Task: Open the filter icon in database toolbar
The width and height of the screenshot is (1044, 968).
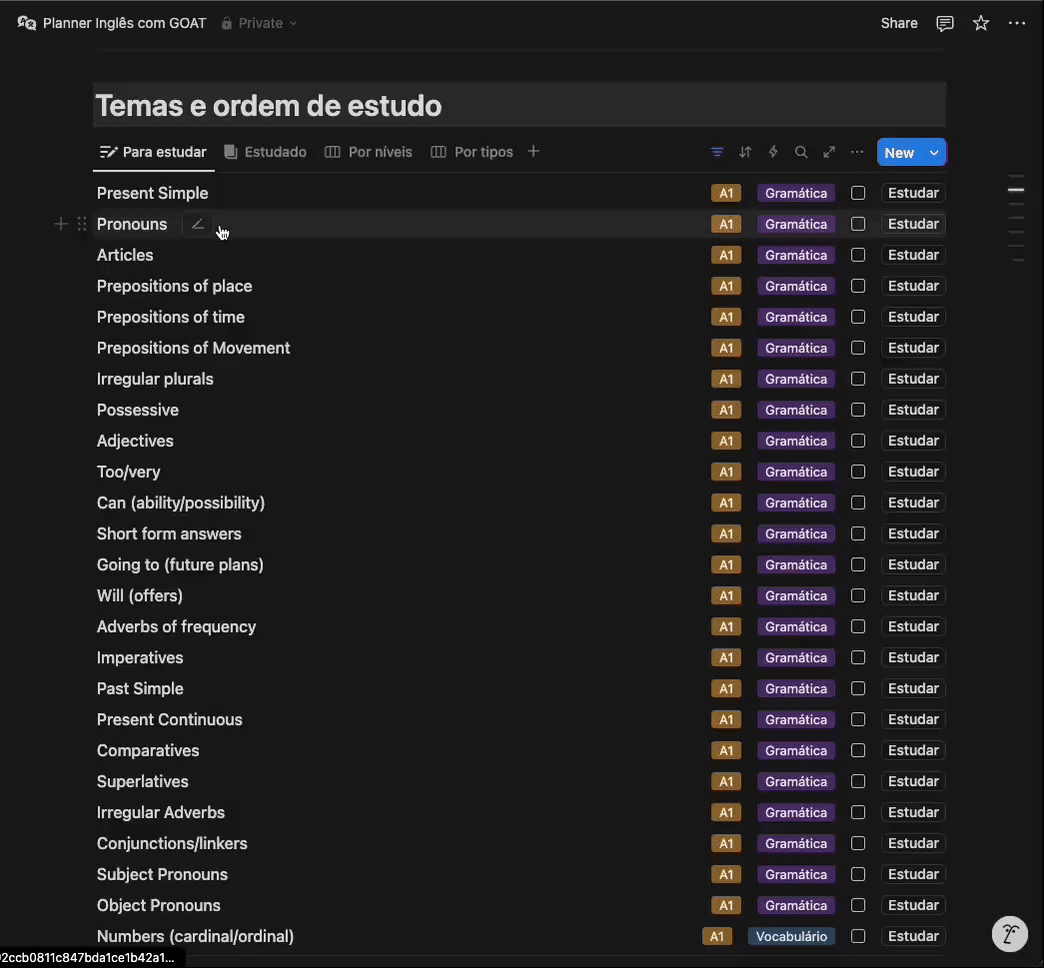Action: click(x=717, y=152)
